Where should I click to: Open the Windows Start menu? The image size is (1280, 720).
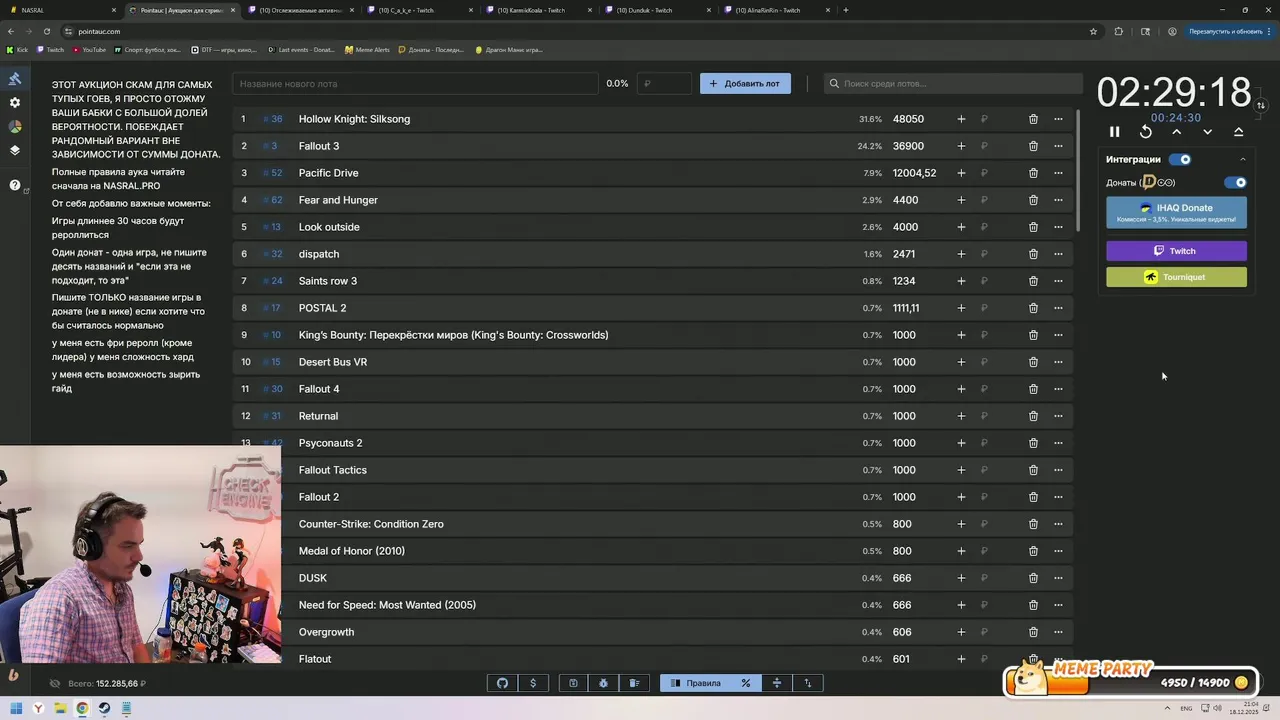[16, 708]
